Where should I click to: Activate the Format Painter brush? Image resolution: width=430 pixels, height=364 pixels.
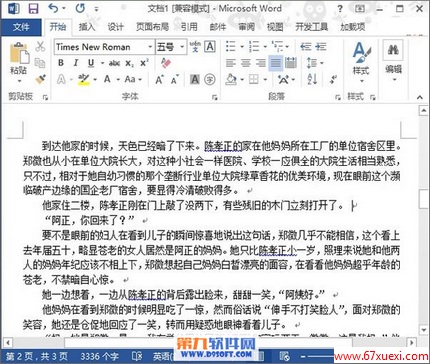click(x=40, y=79)
